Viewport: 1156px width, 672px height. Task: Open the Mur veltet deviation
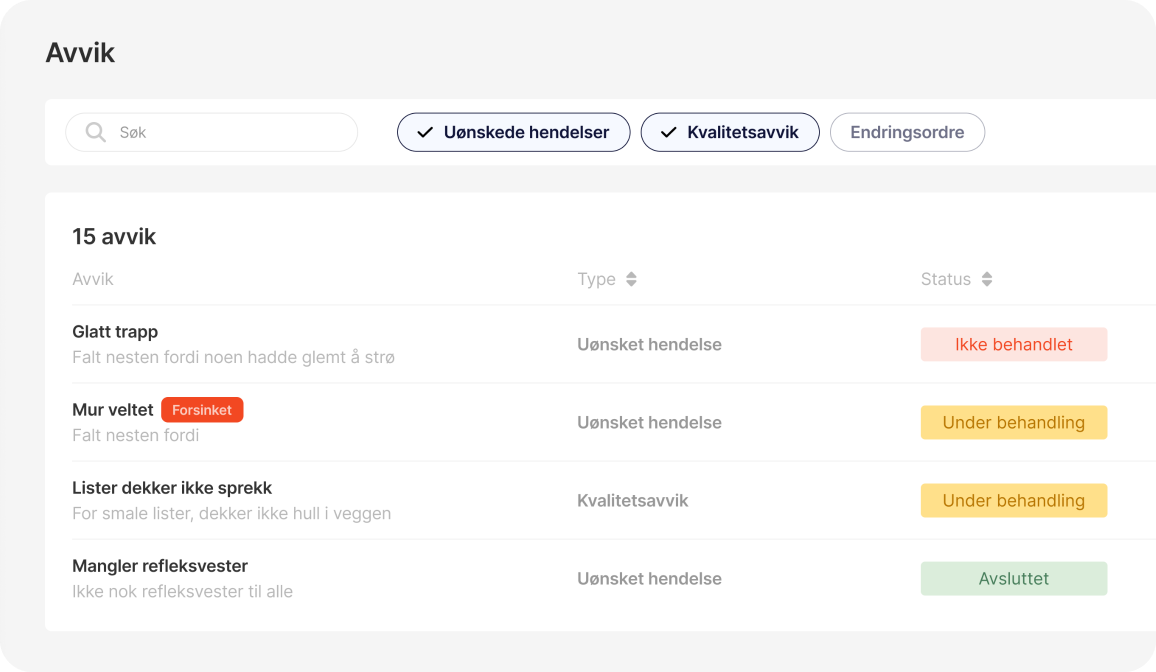pyautogui.click(x=112, y=410)
